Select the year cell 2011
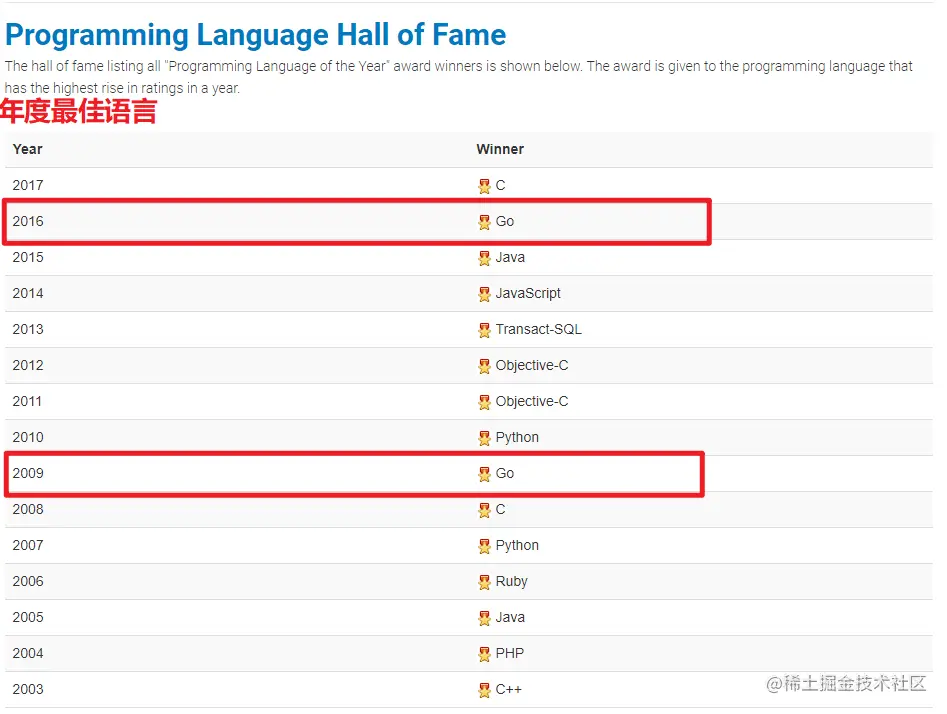 pos(27,401)
